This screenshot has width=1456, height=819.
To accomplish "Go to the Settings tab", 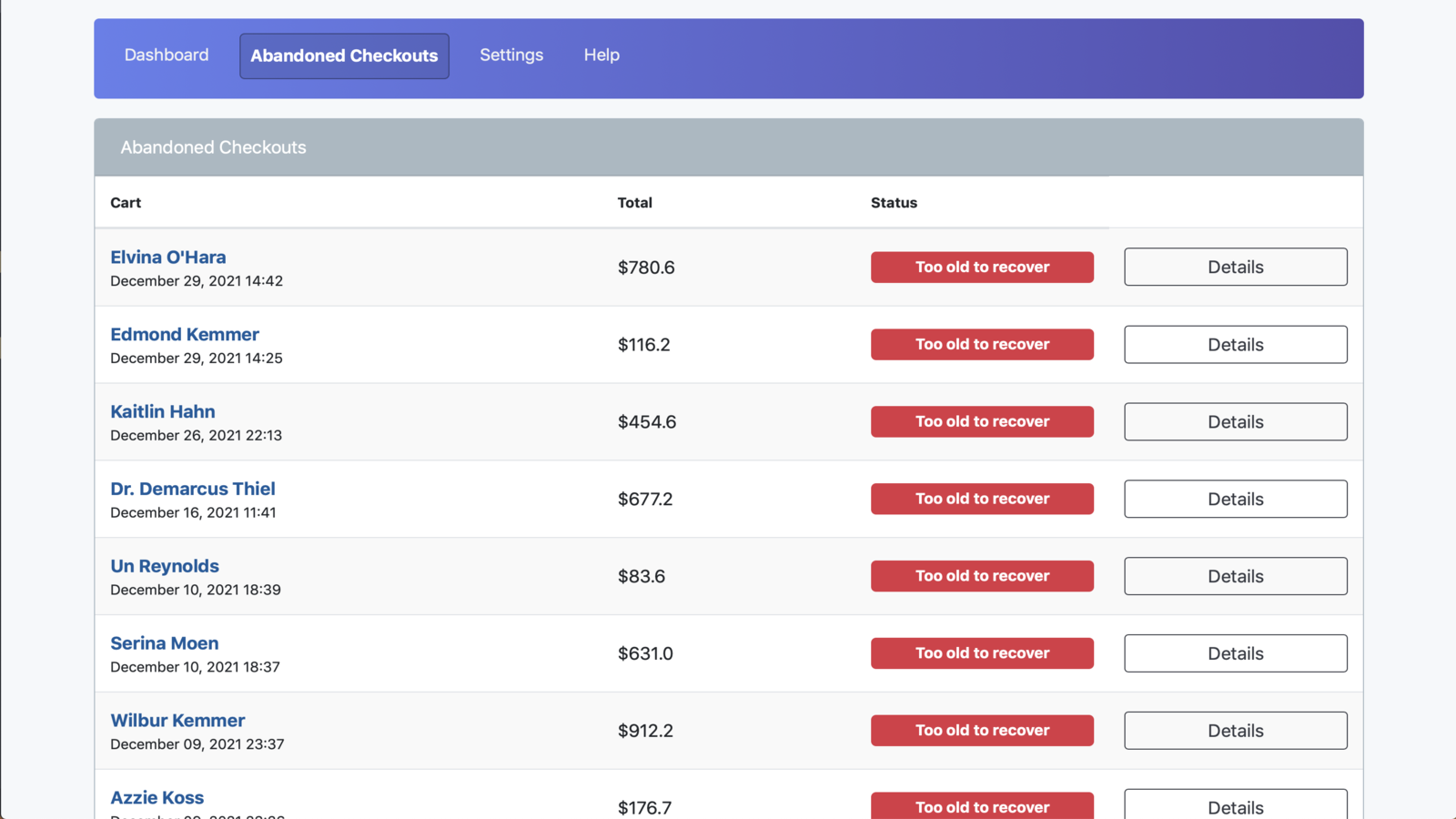I will tap(511, 56).
